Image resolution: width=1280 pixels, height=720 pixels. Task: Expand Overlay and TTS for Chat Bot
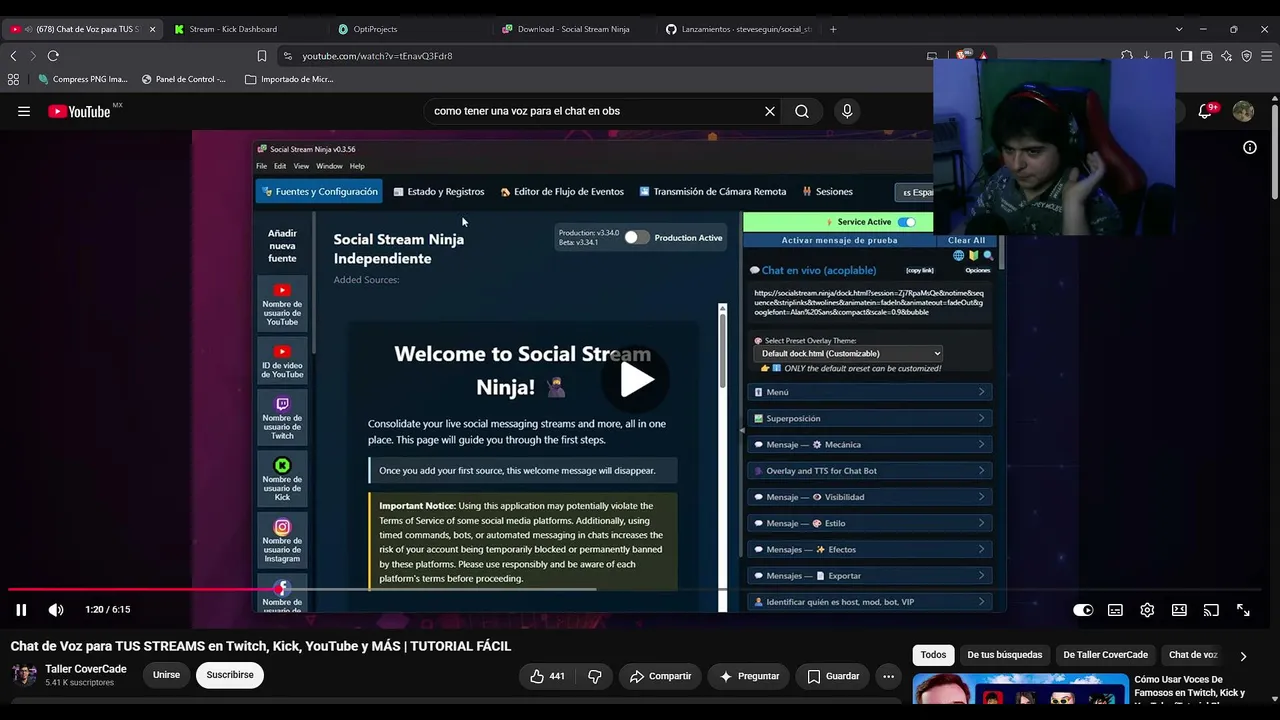tap(869, 471)
